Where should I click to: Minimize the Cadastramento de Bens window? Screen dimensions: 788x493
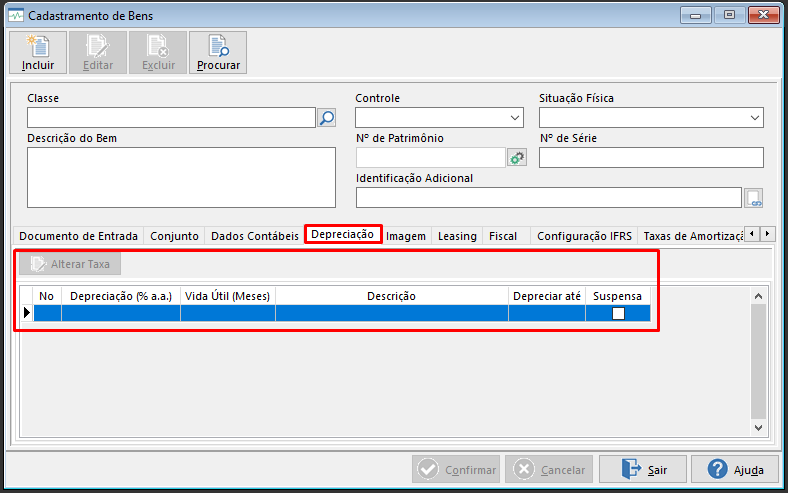pos(696,15)
